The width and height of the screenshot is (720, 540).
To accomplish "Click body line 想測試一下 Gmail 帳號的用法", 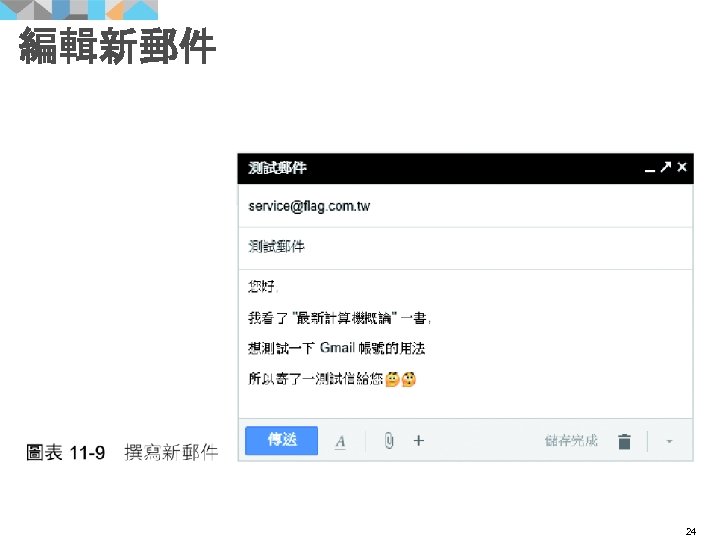I will coord(337,348).
